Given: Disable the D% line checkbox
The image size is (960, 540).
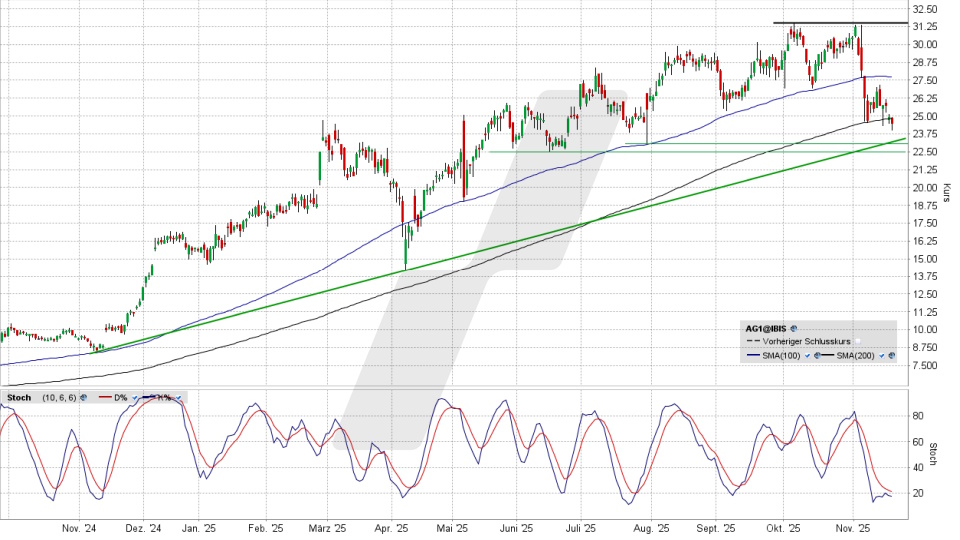Looking at the screenshot, I should pos(135,397).
